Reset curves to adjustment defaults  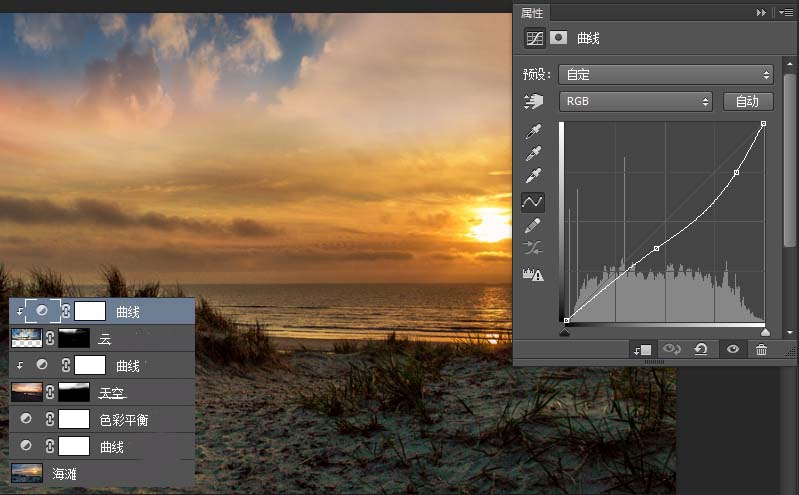tap(701, 349)
